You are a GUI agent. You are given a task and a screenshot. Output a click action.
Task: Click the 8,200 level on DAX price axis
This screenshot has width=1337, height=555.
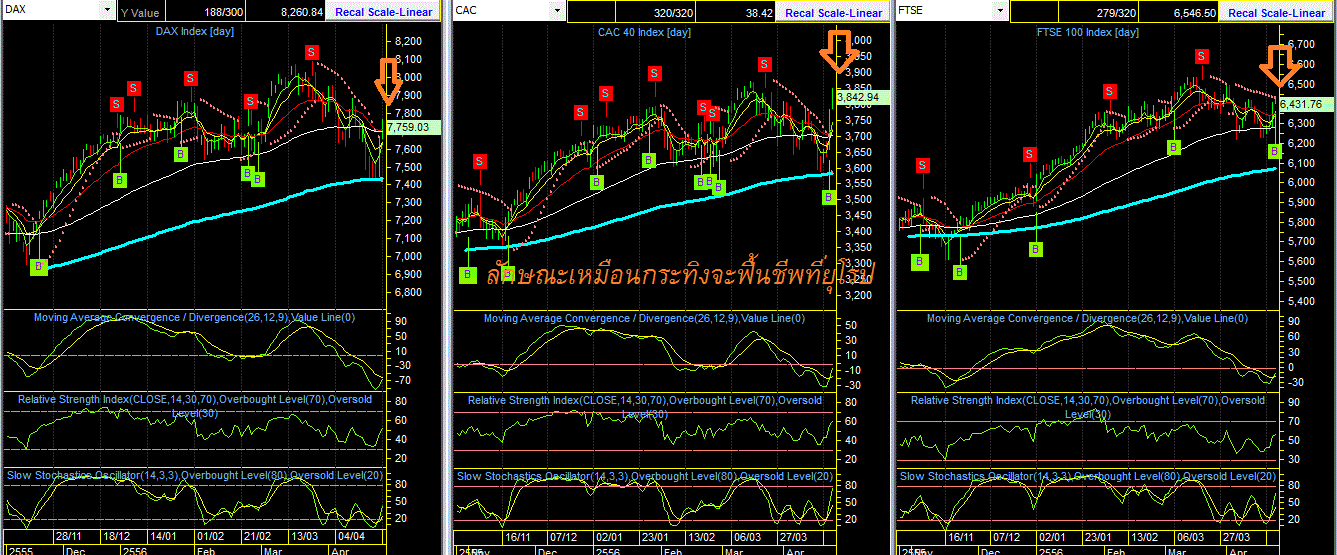click(x=406, y=41)
